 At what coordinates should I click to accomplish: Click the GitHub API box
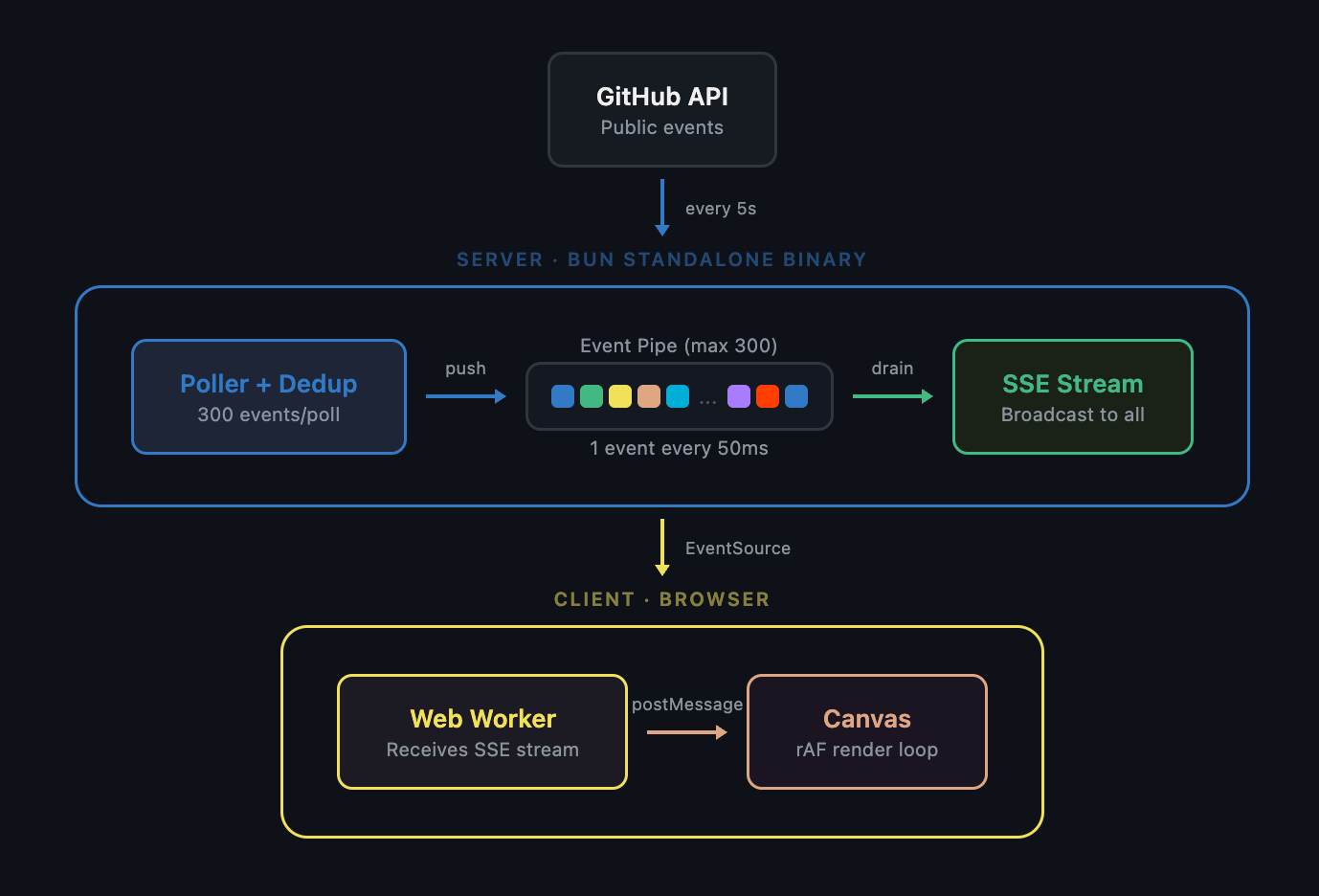[x=662, y=109]
